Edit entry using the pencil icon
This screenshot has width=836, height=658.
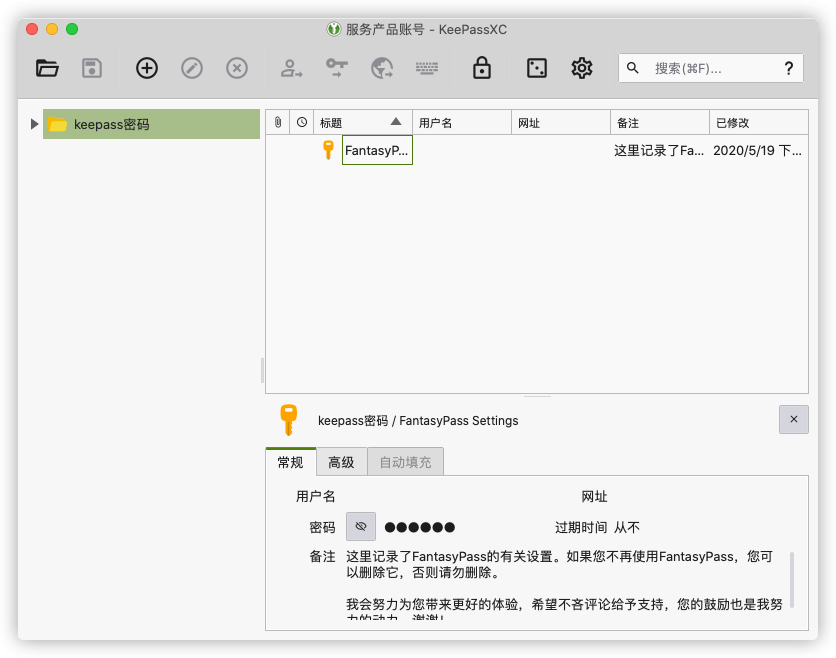pos(192,68)
